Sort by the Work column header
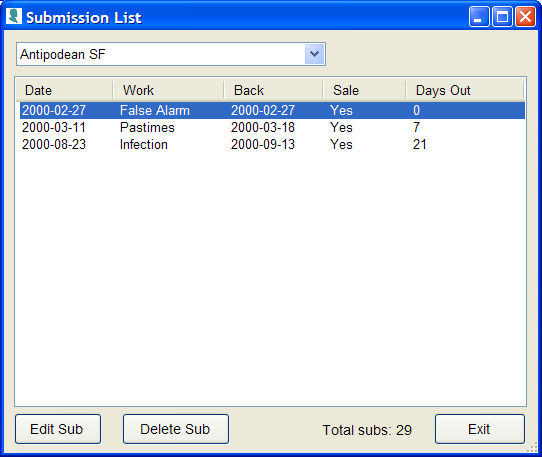 click(169, 90)
